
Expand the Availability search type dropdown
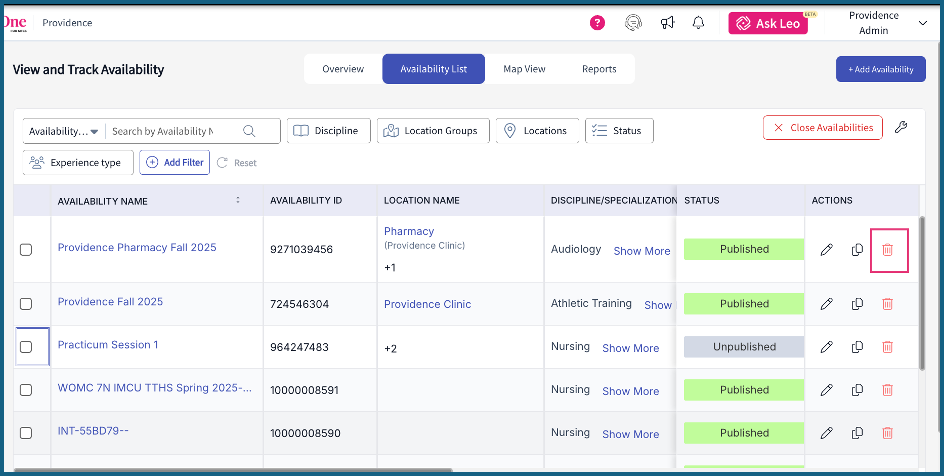click(64, 131)
